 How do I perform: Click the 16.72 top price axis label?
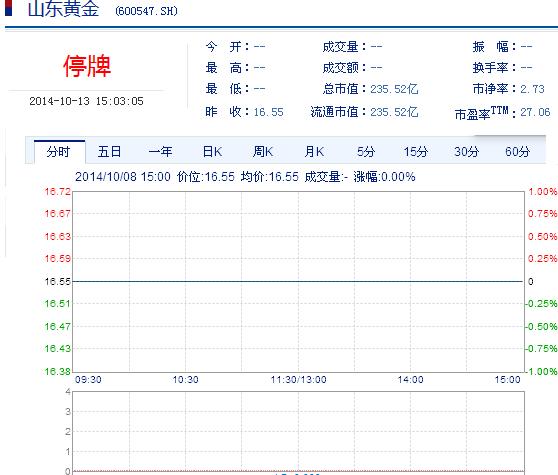tap(57, 192)
